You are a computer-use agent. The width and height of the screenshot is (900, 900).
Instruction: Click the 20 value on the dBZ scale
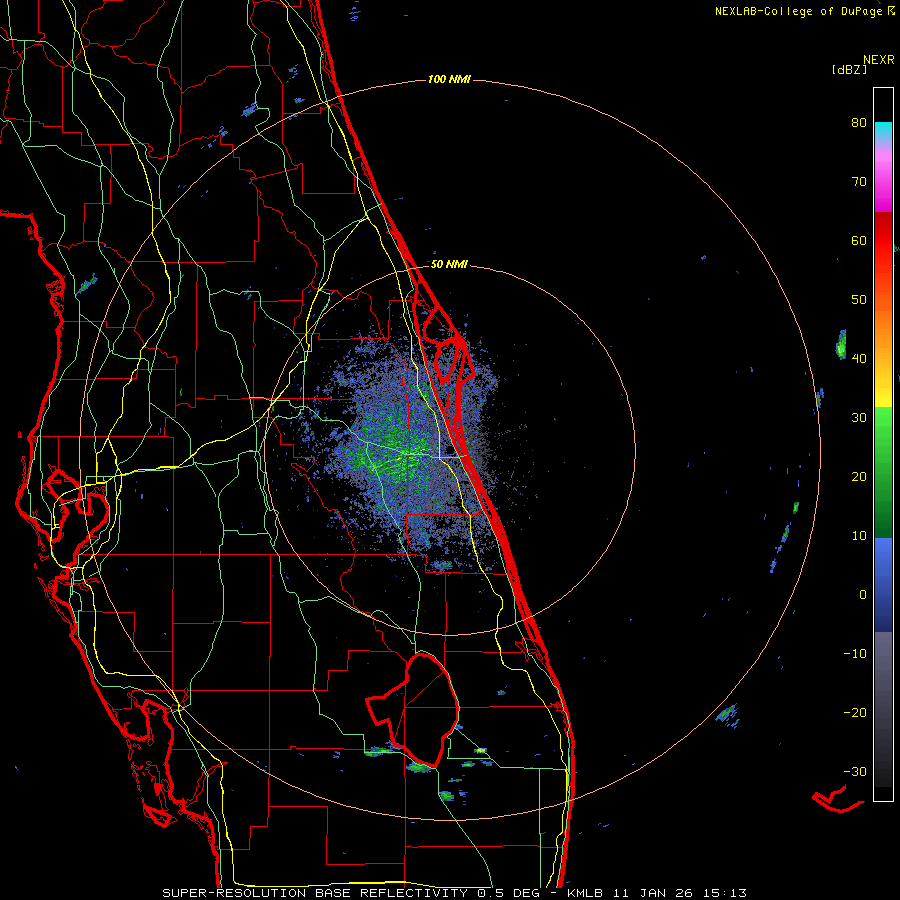point(859,477)
